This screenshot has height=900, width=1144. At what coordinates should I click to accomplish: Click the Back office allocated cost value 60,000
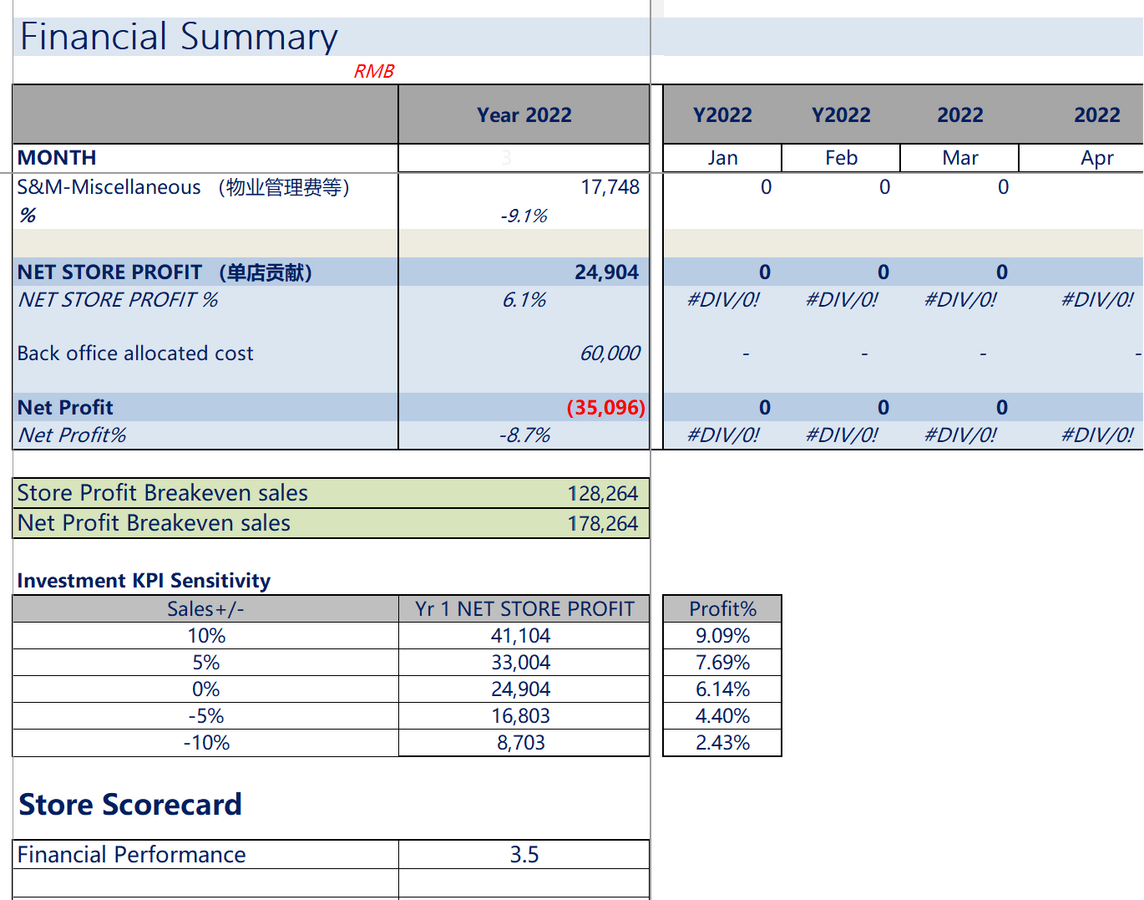(x=609, y=353)
